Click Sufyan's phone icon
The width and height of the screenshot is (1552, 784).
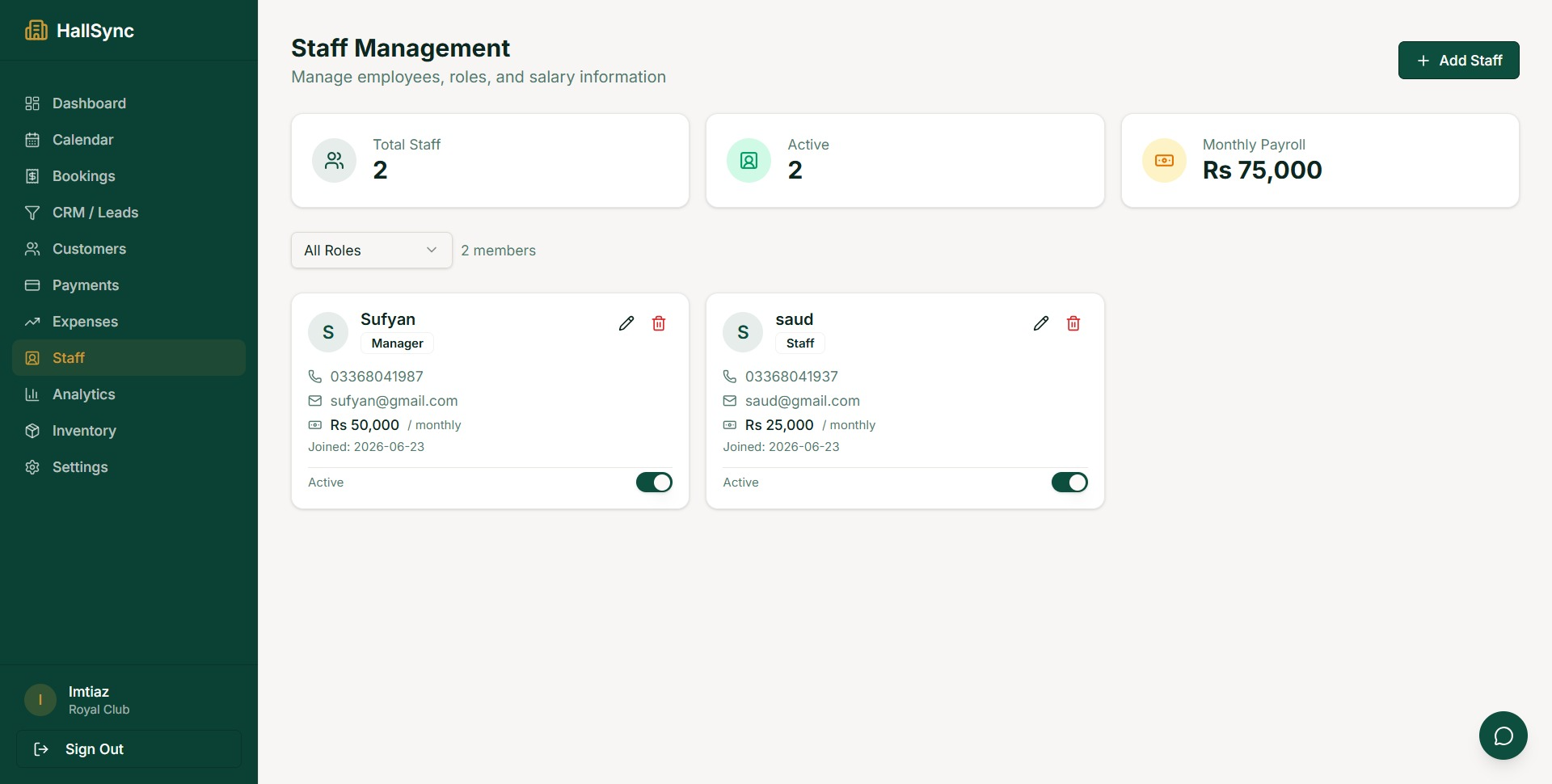tap(315, 377)
